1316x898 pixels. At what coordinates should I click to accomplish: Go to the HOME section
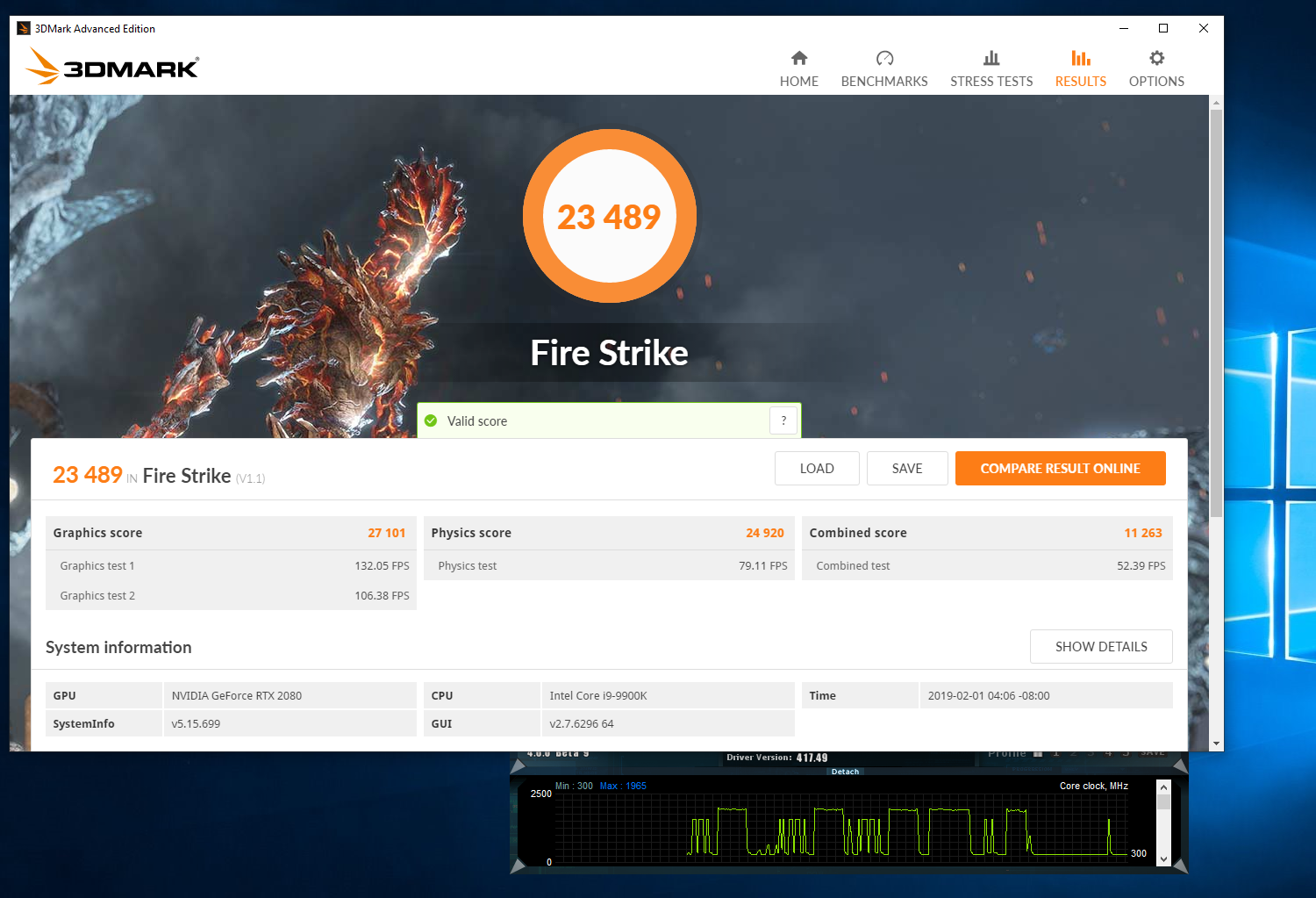tap(798, 69)
